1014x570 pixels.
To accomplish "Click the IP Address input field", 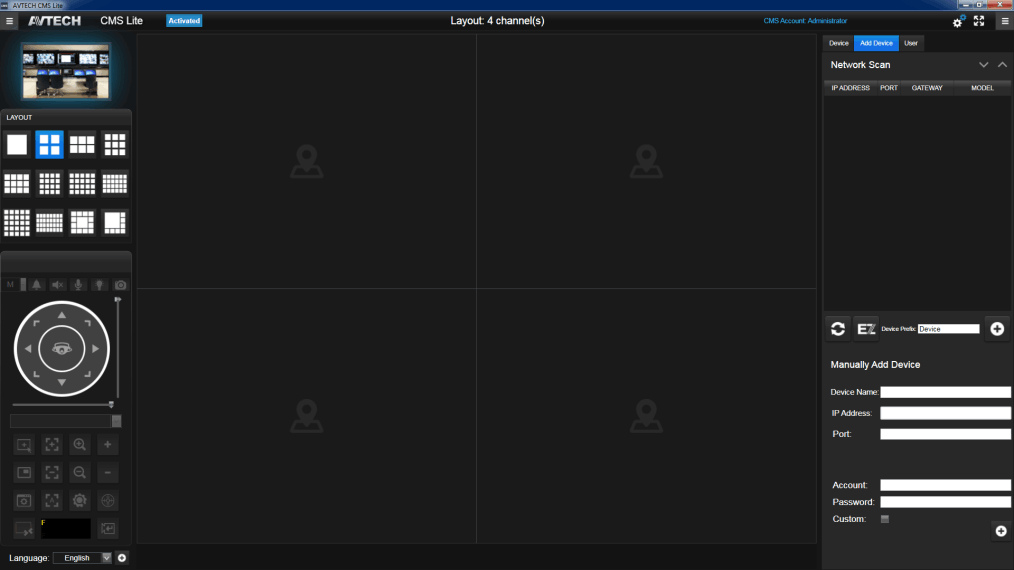I will coord(945,413).
